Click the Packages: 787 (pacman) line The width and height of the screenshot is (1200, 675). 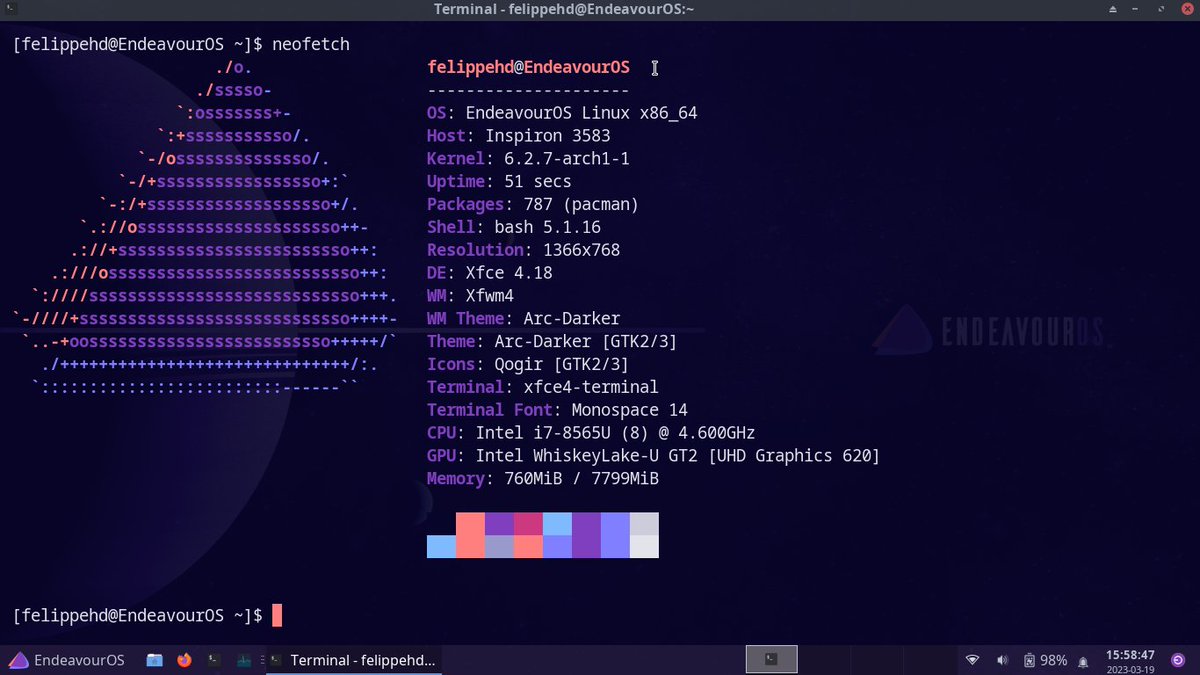click(x=533, y=204)
